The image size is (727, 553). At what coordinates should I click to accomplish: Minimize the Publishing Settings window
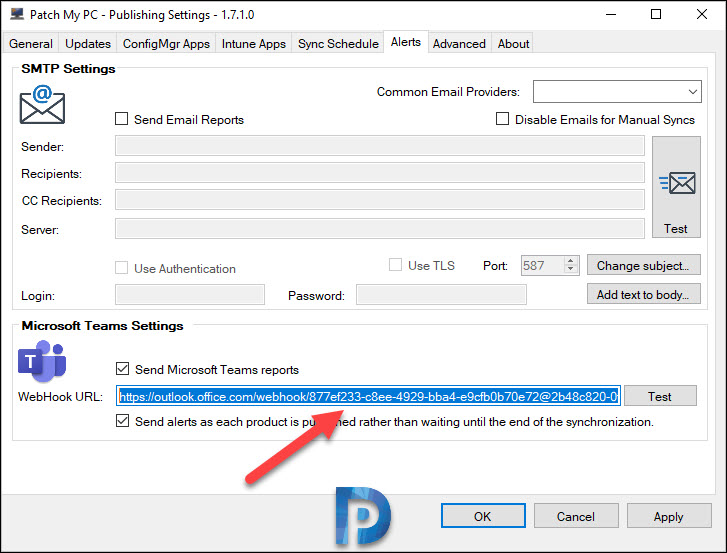[611, 14]
